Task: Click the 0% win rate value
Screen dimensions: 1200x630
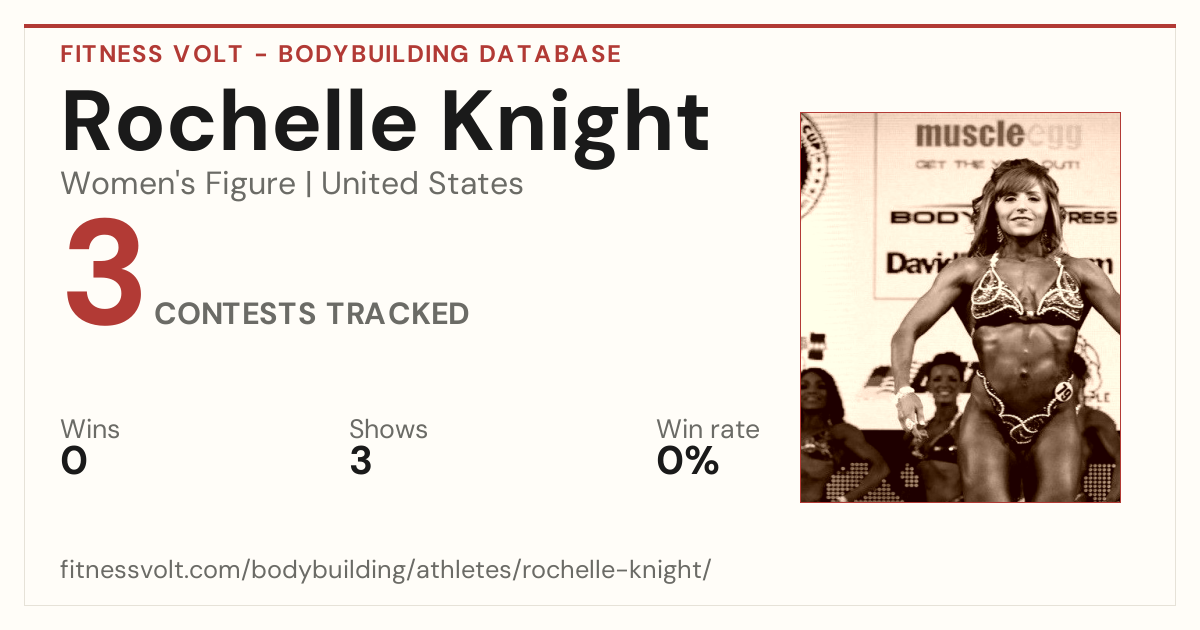Action: click(688, 461)
